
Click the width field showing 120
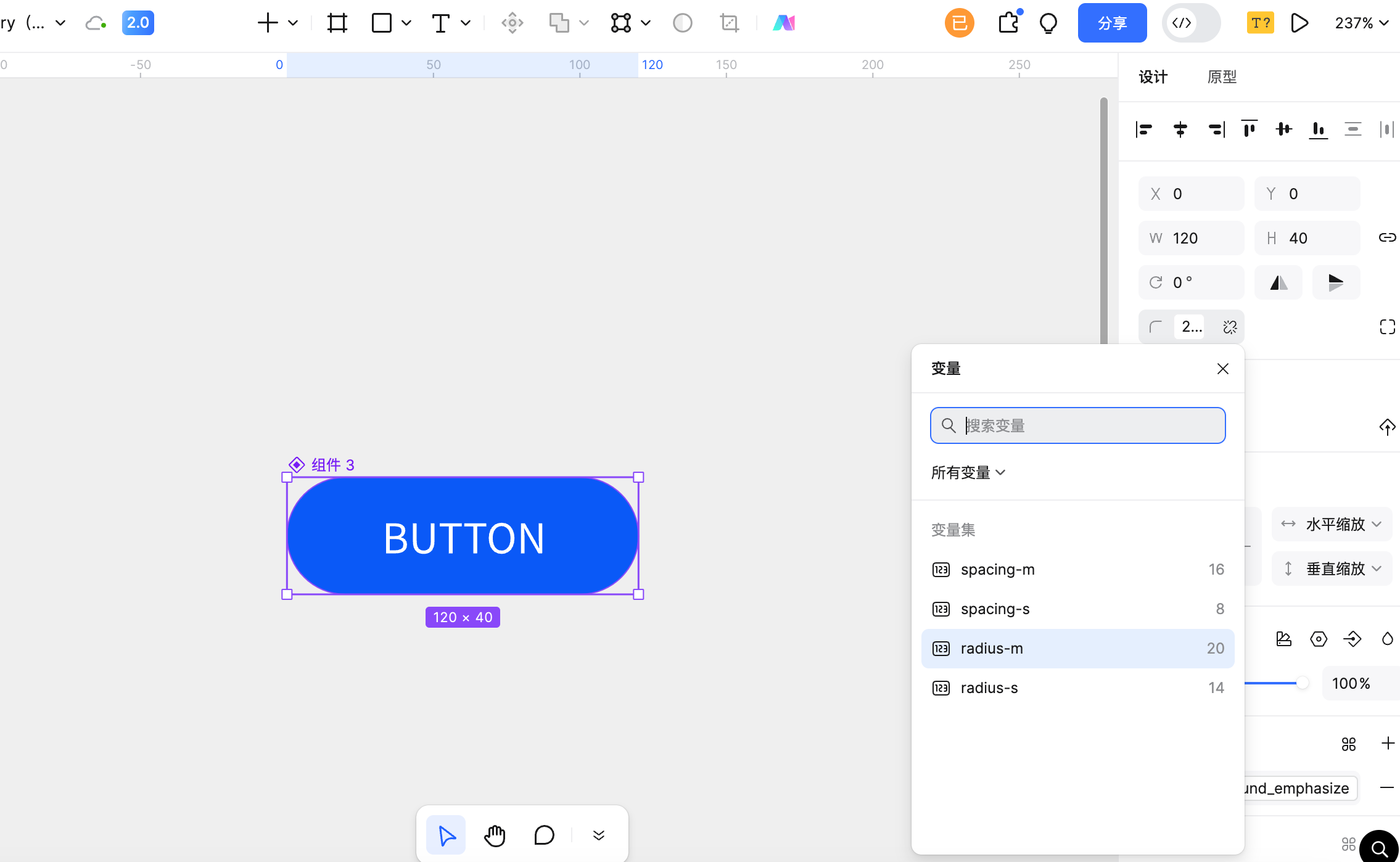[1191, 238]
